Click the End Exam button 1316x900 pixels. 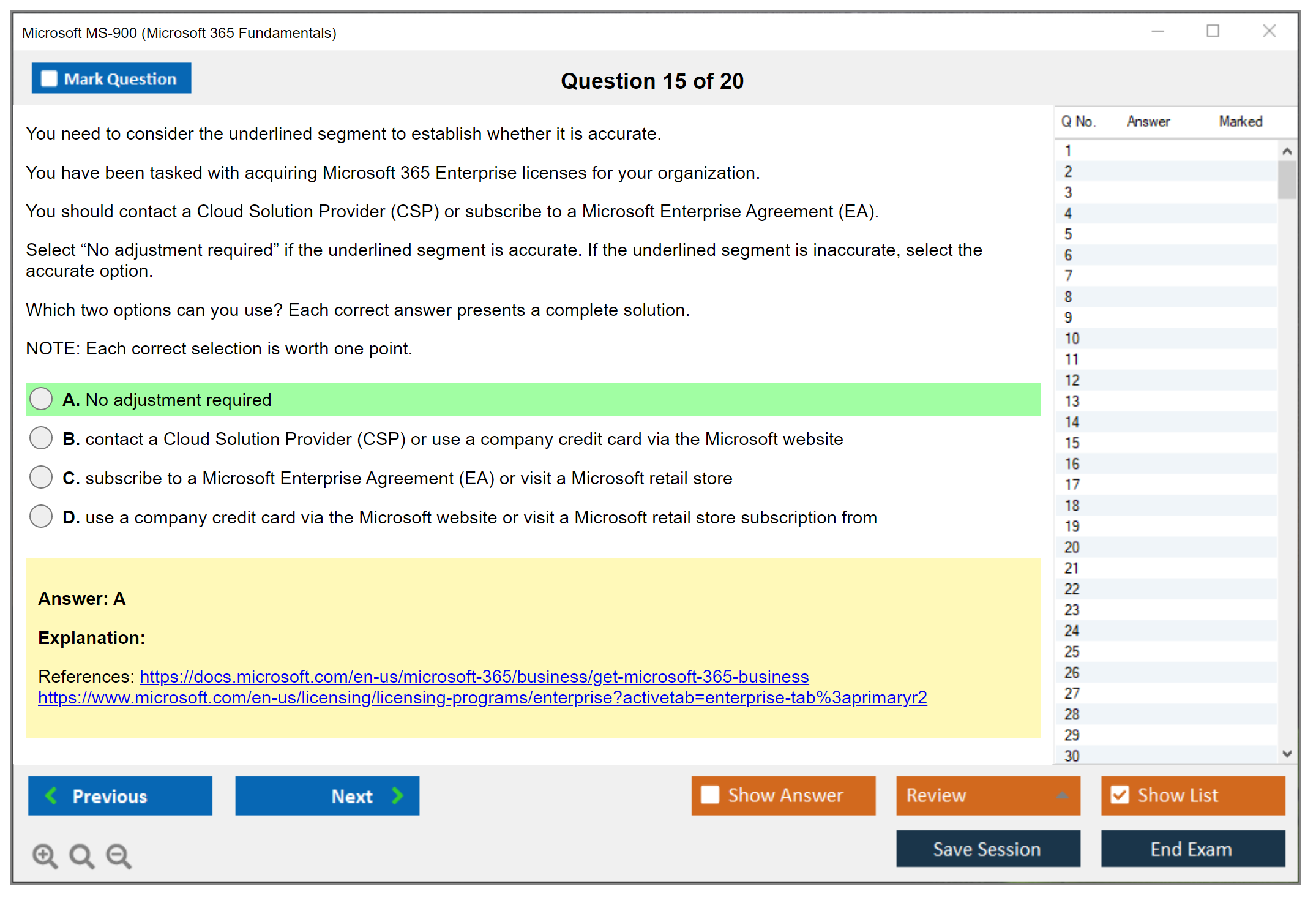(x=1192, y=849)
